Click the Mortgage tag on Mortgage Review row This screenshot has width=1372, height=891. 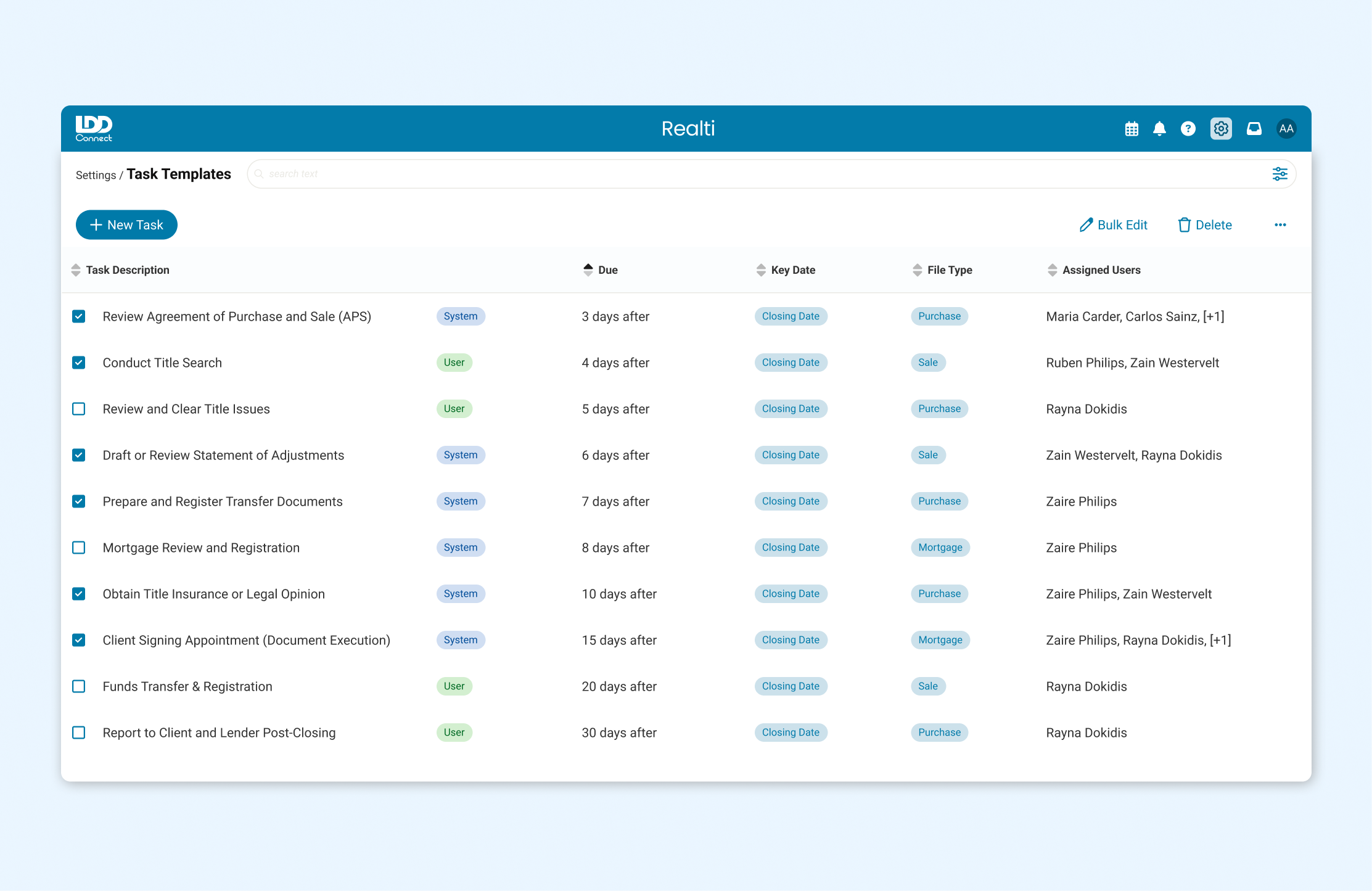click(x=940, y=548)
